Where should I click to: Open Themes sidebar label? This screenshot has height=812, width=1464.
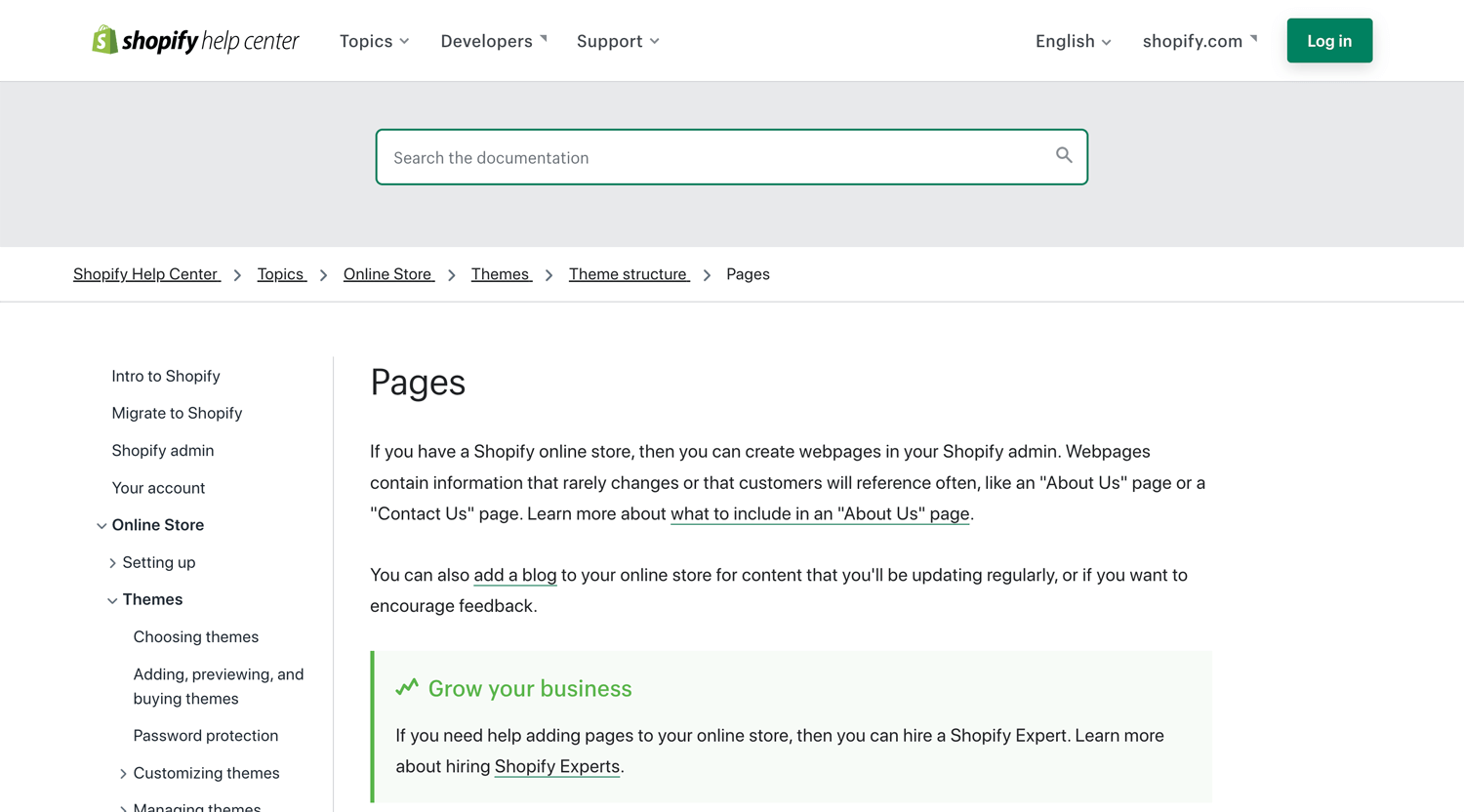click(x=152, y=599)
